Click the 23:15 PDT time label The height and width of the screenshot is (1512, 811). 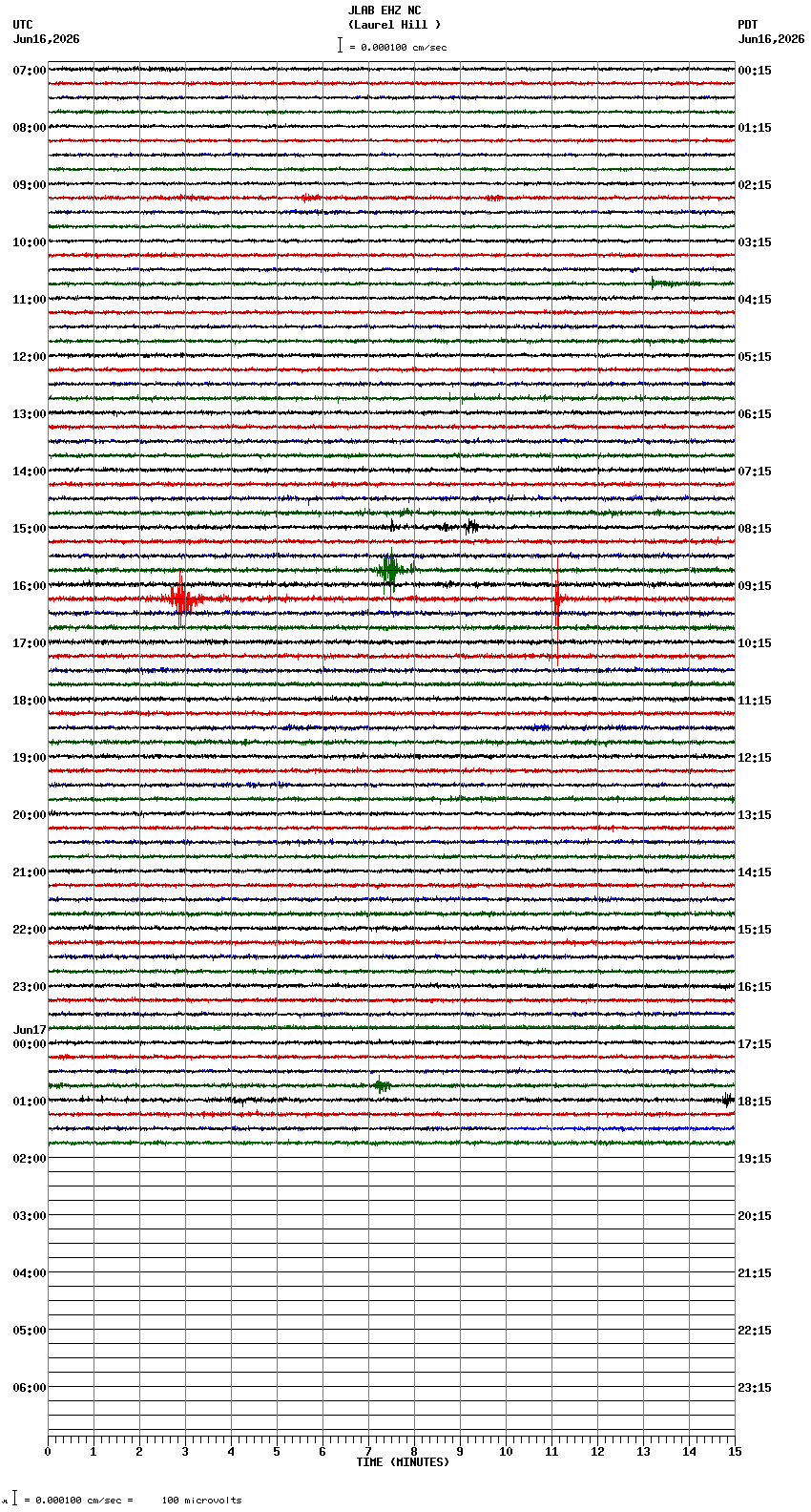click(x=755, y=1388)
